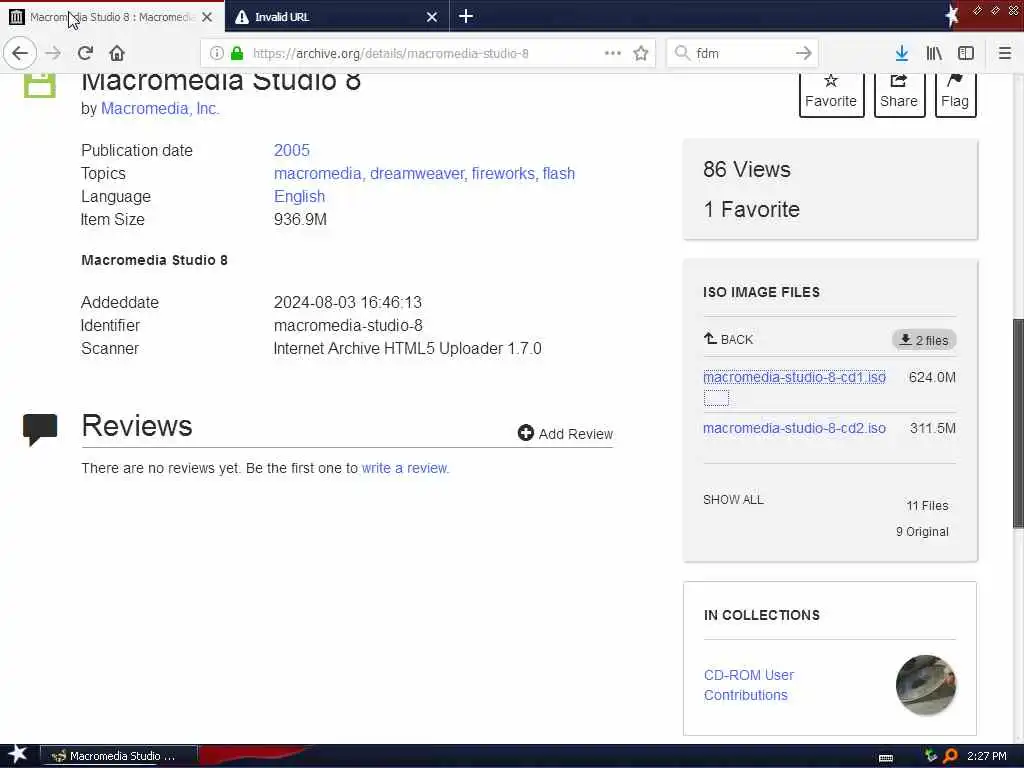Open the dreamweaver topic link
Screen dimensions: 1024x768
point(418,173)
